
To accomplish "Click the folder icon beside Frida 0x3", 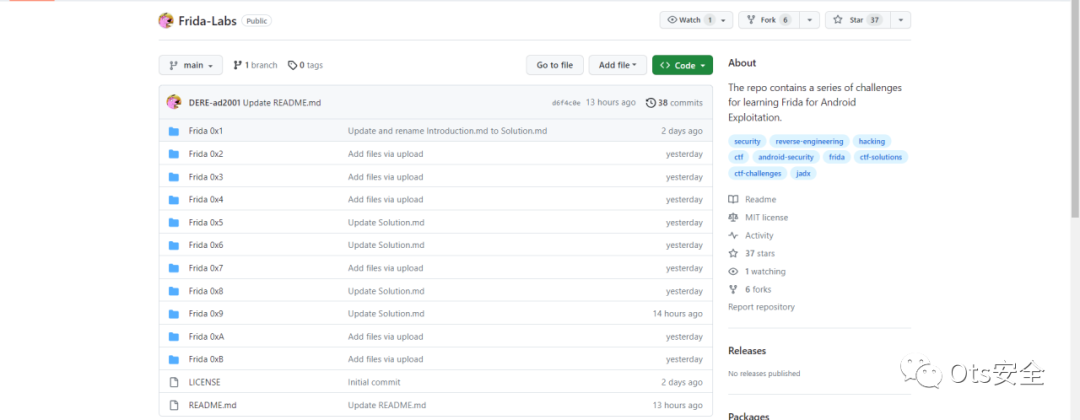I will [174, 177].
